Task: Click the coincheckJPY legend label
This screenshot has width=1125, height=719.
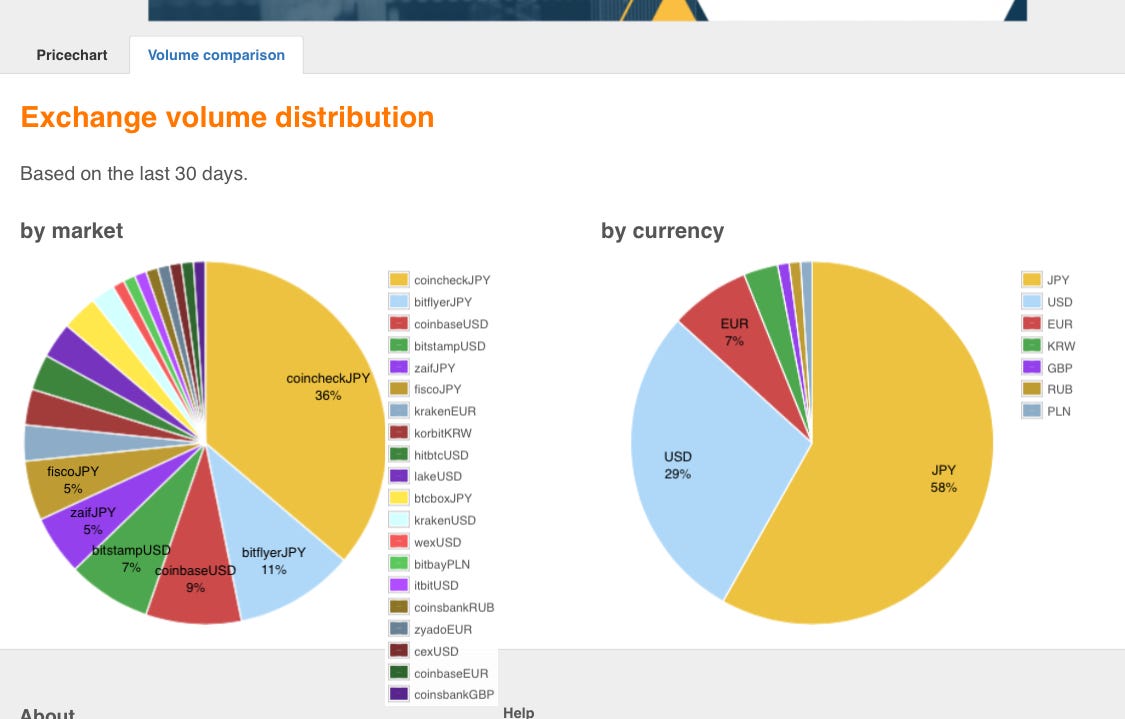Action: pyautogui.click(x=451, y=280)
